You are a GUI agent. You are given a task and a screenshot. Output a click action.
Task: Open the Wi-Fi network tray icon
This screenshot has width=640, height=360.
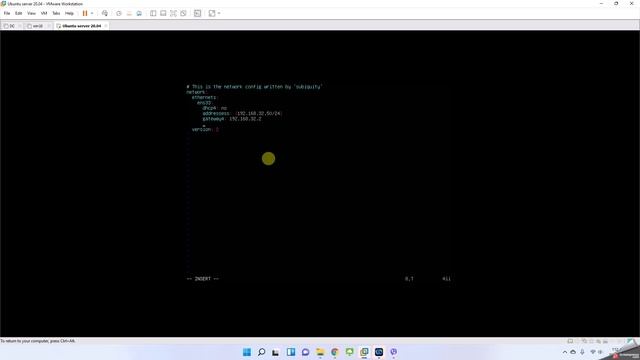593,352
